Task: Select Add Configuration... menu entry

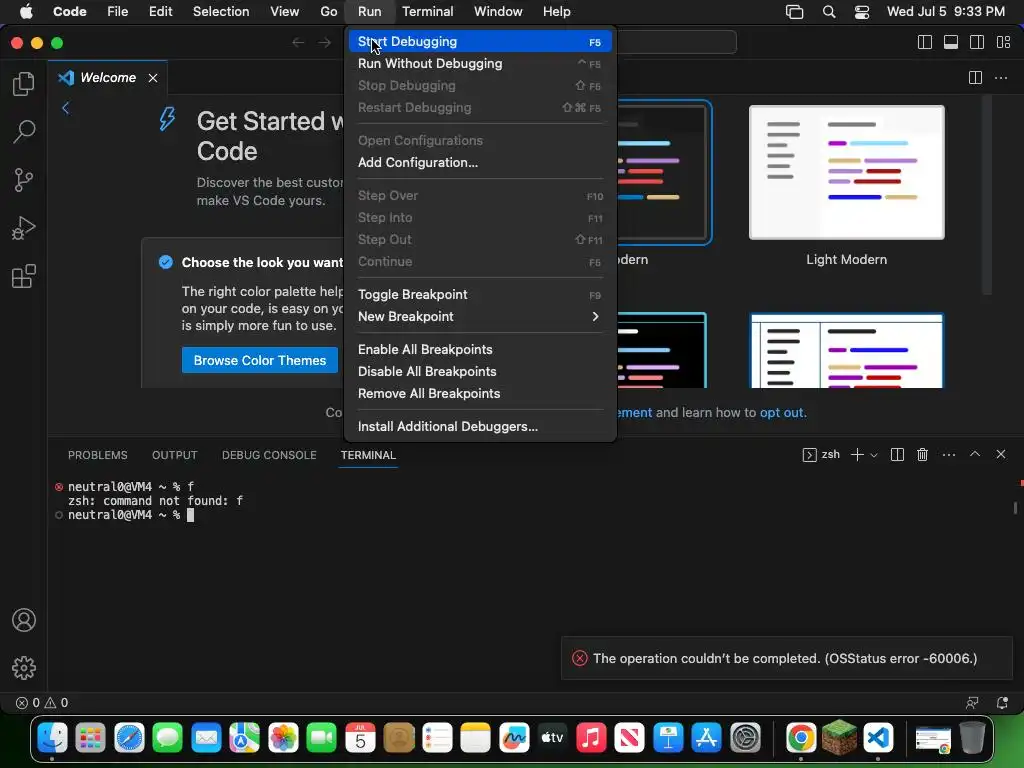Action: (480, 163)
